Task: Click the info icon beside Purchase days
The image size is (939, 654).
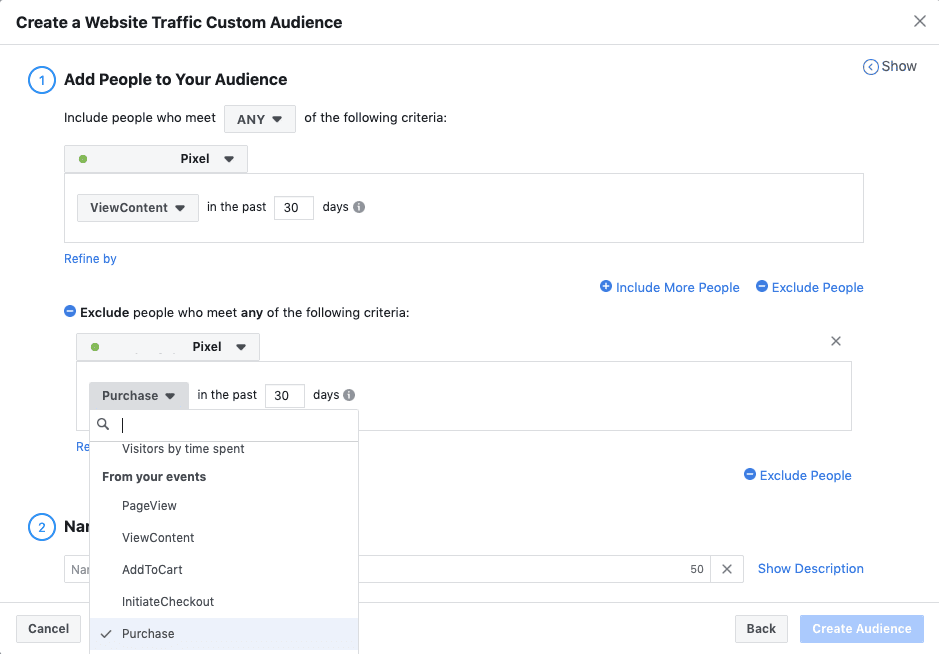Action: 349,396
